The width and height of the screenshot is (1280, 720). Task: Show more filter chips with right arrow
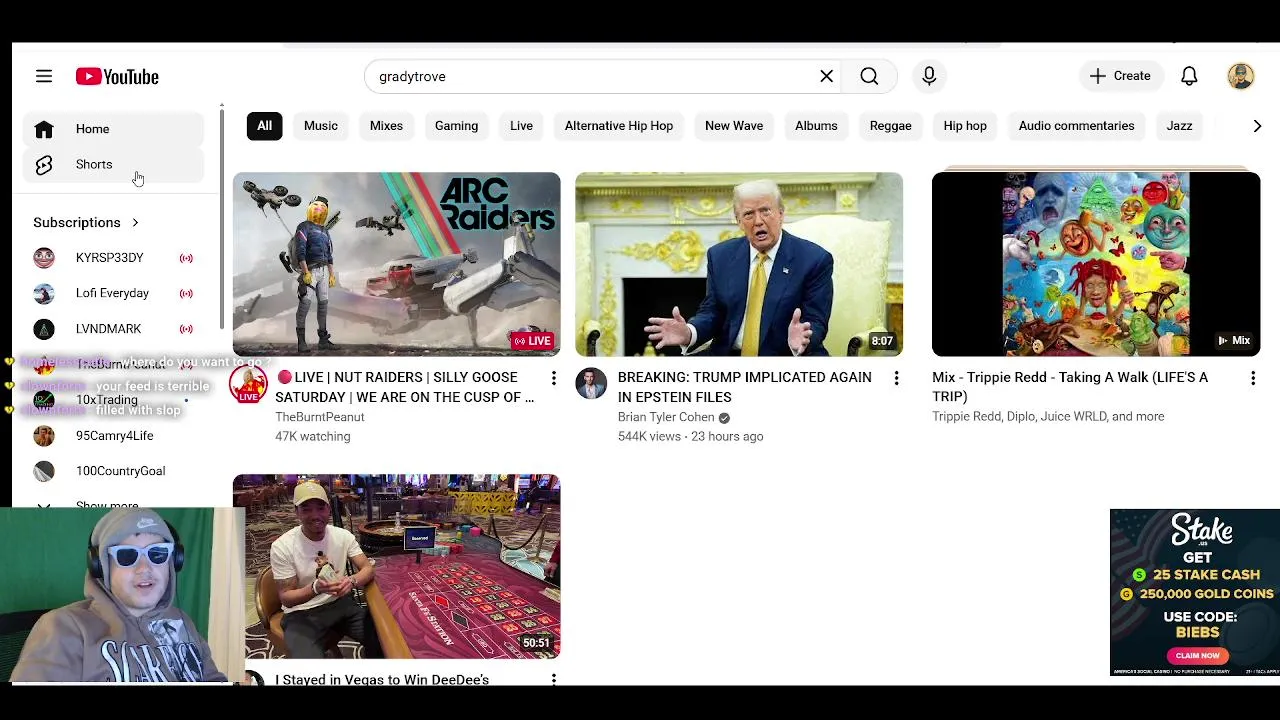tap(1257, 126)
